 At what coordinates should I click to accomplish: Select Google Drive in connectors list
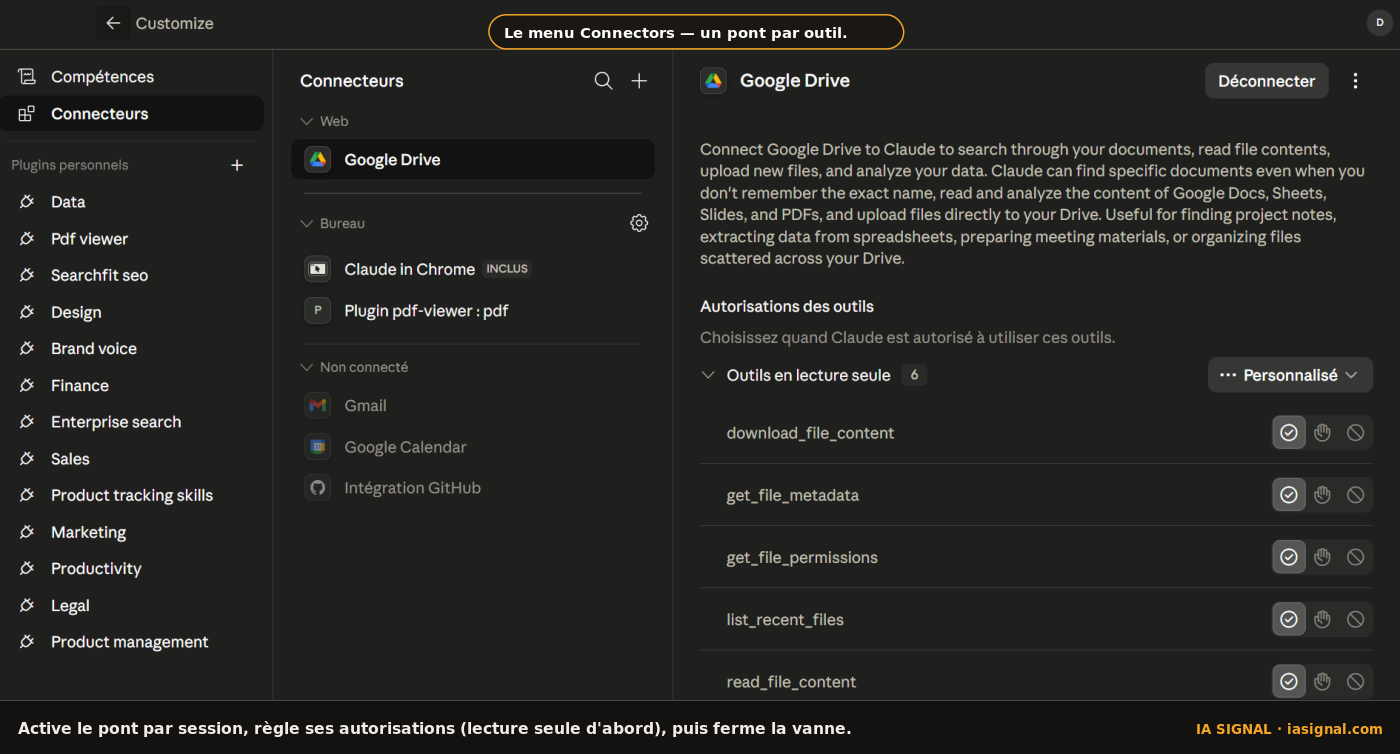[473, 159]
